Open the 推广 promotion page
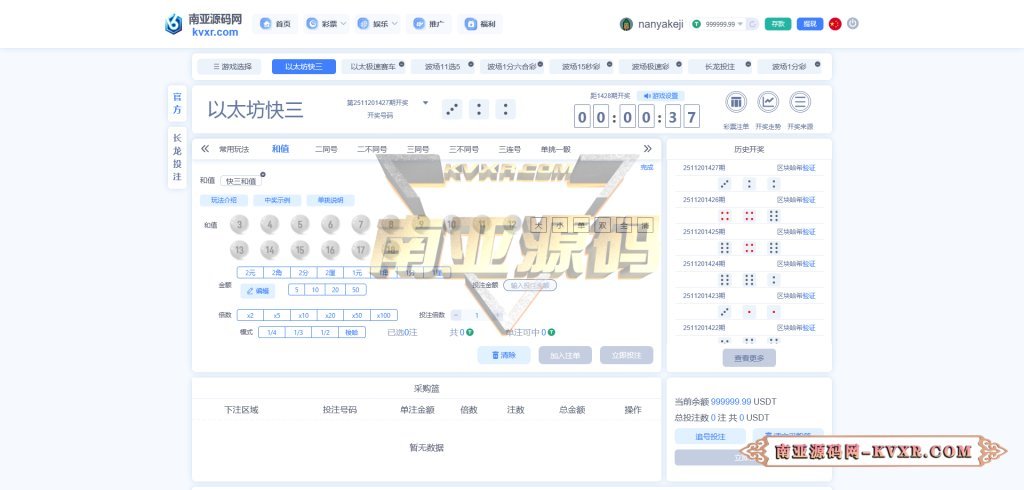The width and height of the screenshot is (1024, 490). 428,24
